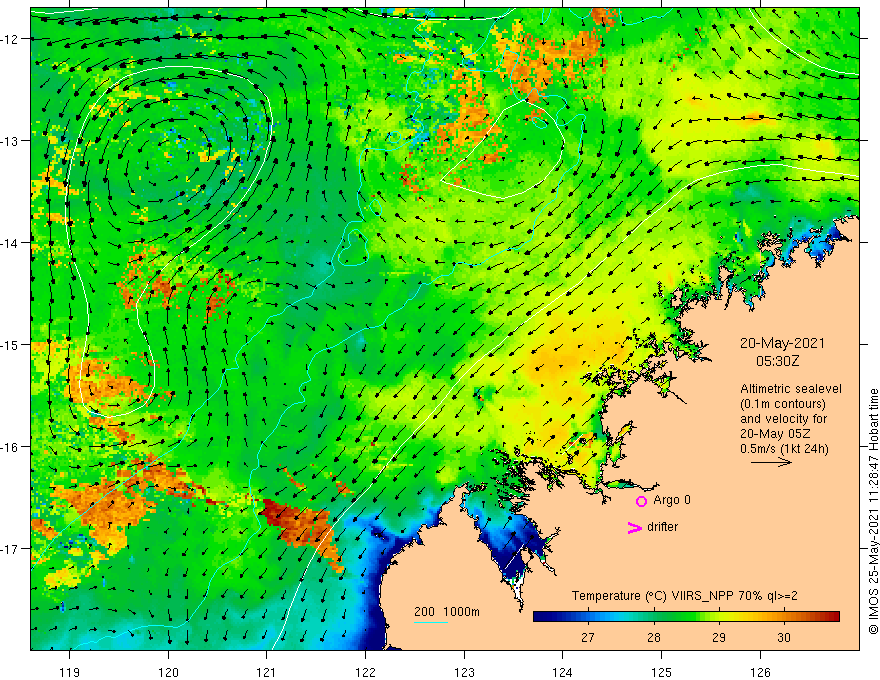This screenshot has height=680, width=880.
Task: Click the '(0.1m contours)' text
Action: 783,404
